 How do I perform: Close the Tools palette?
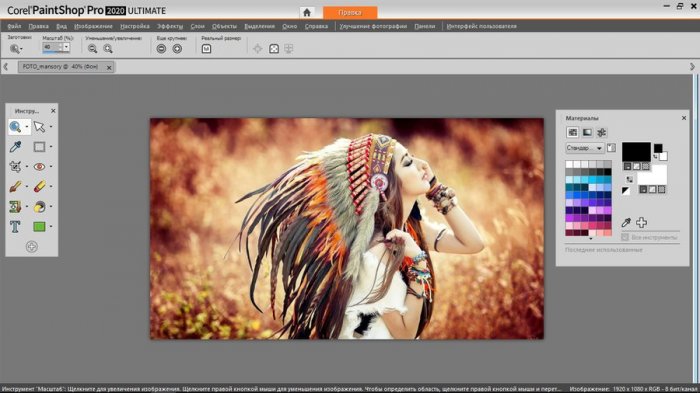(x=53, y=111)
